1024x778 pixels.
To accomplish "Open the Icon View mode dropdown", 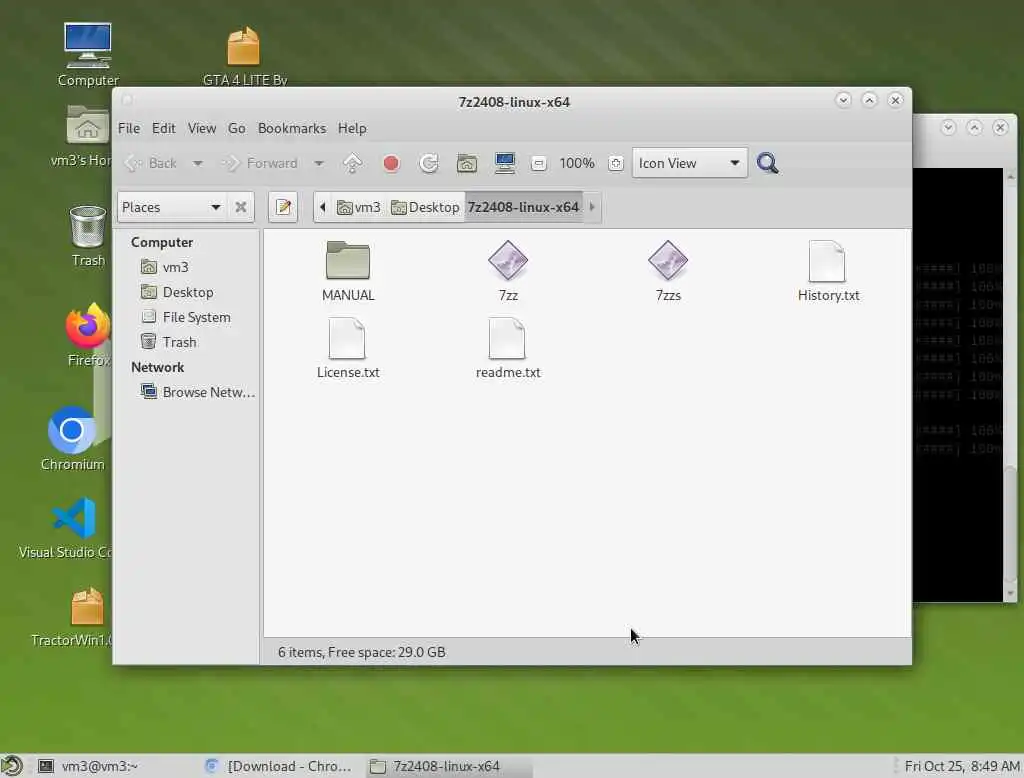I will tap(690, 163).
